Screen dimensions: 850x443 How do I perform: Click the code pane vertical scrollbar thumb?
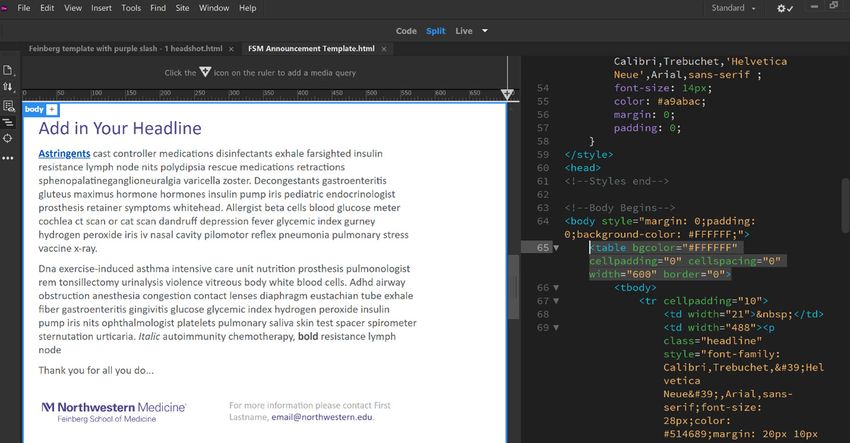845,206
